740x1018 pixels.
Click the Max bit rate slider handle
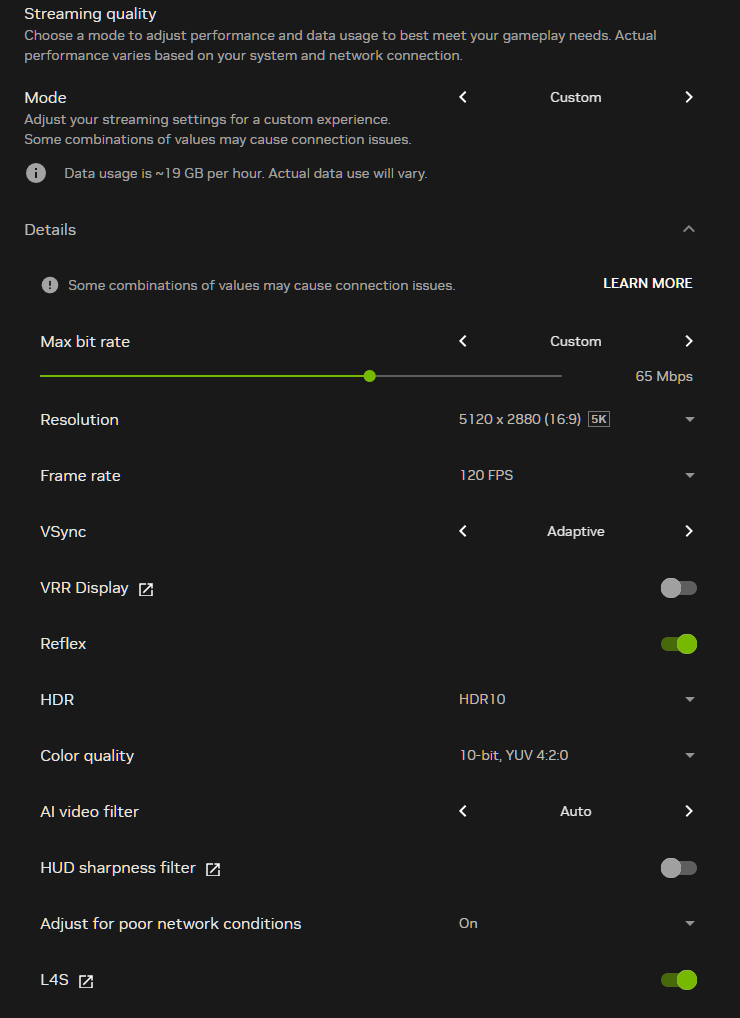tap(369, 375)
